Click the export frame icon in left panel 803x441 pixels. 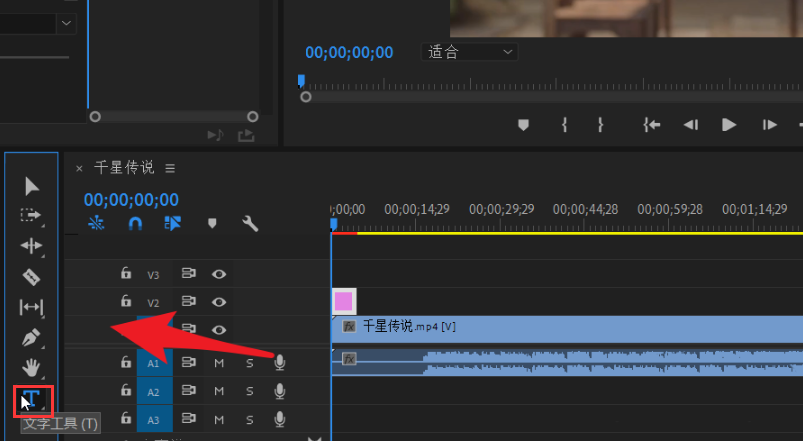(x=246, y=135)
